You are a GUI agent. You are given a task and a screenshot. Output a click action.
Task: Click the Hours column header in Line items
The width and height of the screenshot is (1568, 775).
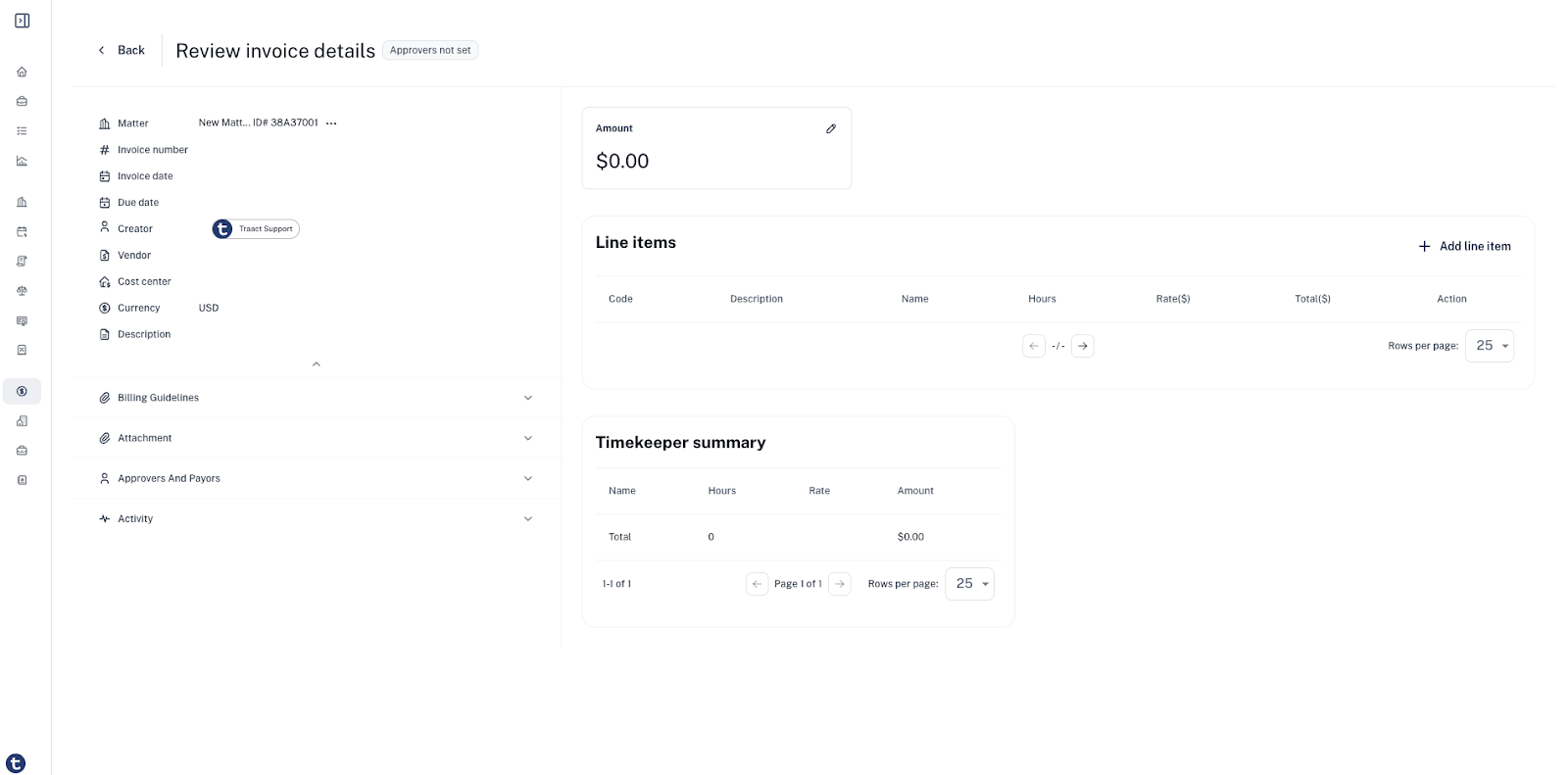point(1042,299)
